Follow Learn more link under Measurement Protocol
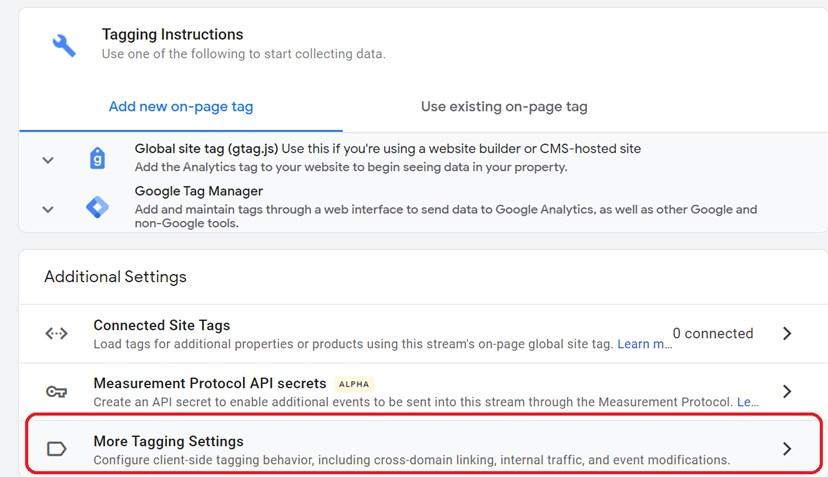The image size is (828, 477). (748, 402)
